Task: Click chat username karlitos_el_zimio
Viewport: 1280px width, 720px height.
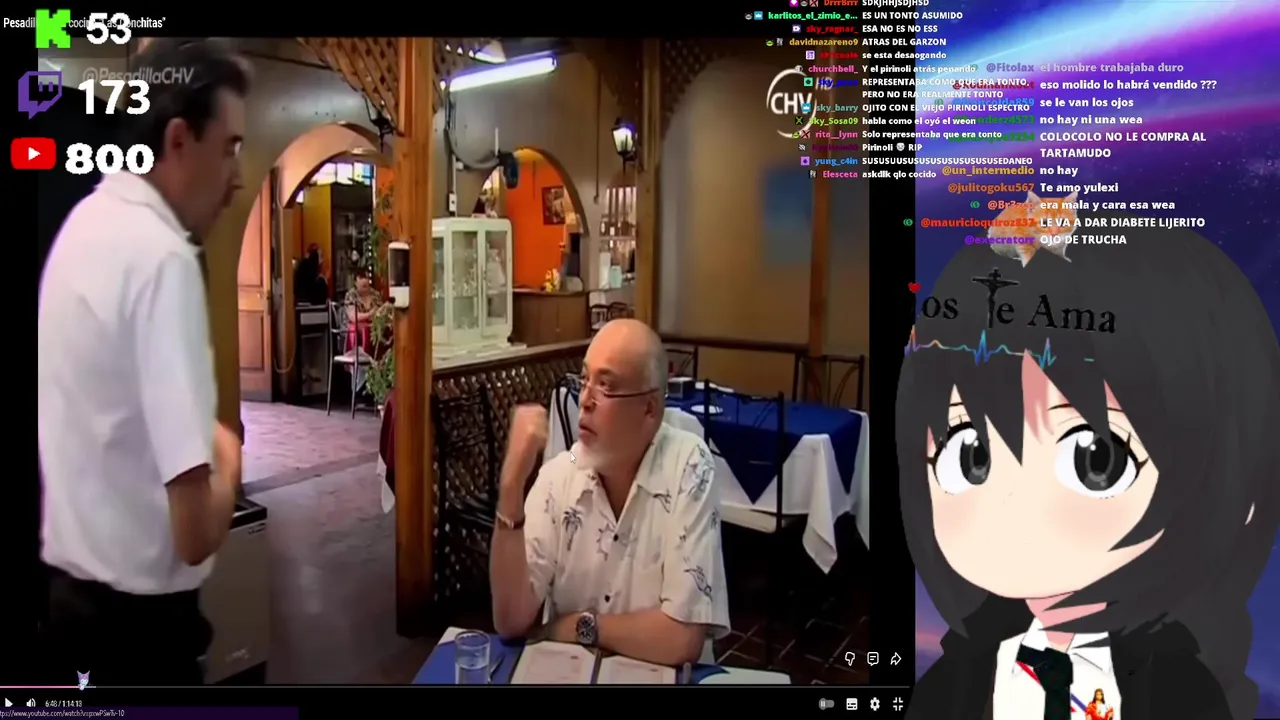Action: coord(812,16)
